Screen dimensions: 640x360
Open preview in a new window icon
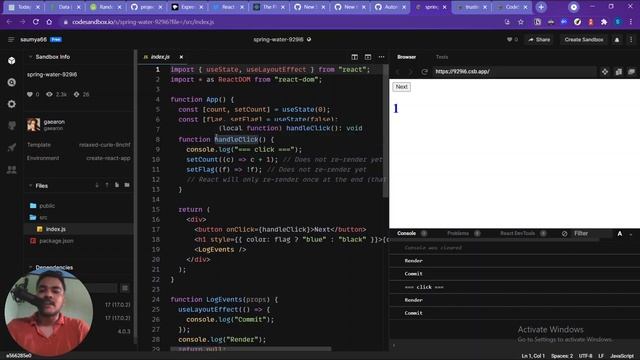point(631,71)
